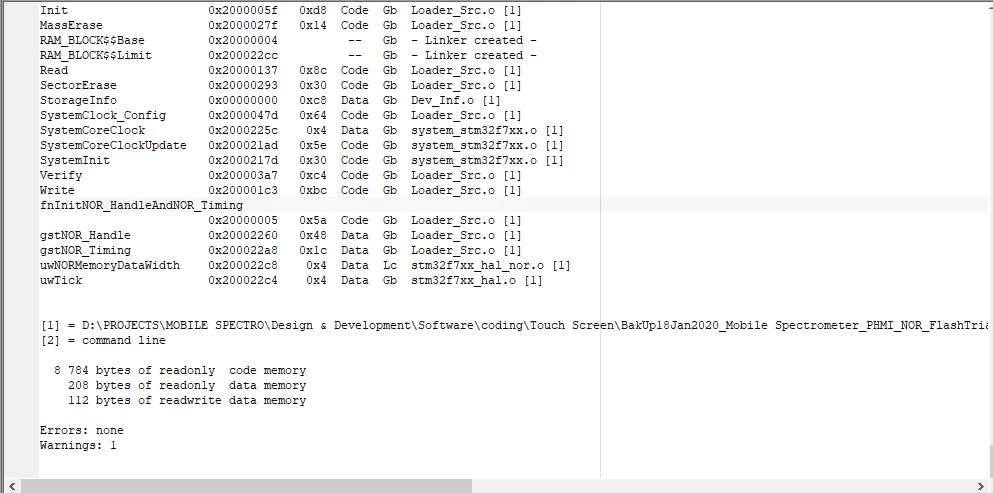Click the [1] project path line
This screenshot has width=993, height=493.
pyautogui.click(x=514, y=325)
